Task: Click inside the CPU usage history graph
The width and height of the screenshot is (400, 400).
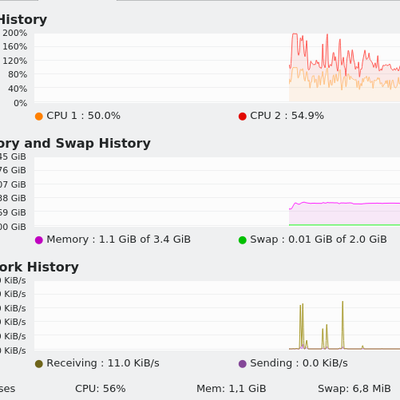Action: pos(217,67)
